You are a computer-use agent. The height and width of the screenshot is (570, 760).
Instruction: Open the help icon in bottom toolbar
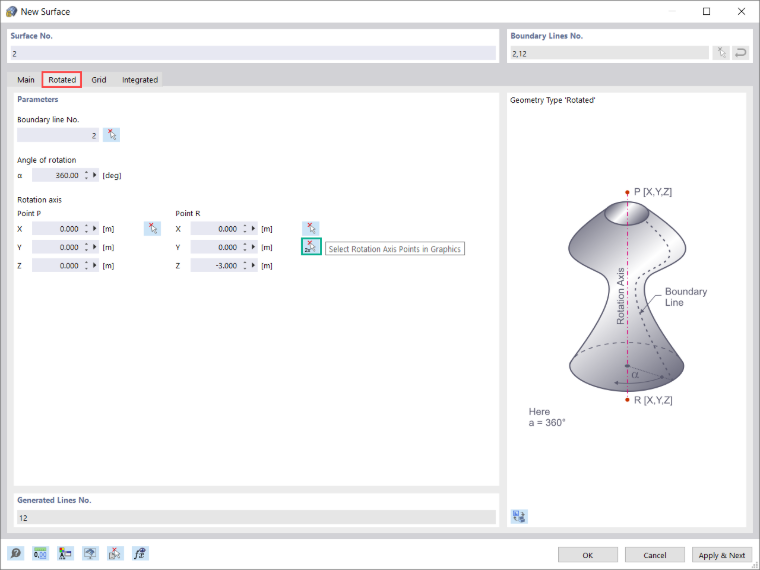tap(16, 553)
